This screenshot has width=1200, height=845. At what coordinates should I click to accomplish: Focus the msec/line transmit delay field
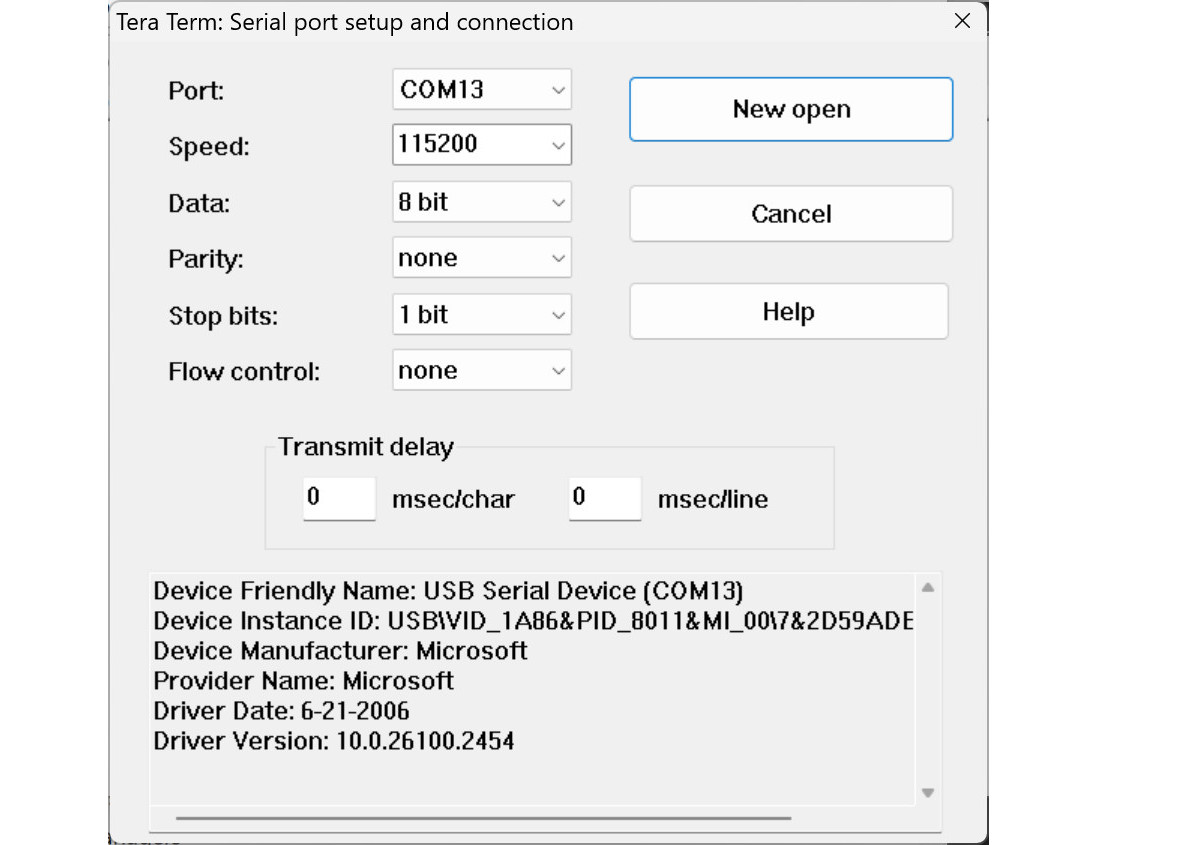click(x=604, y=498)
